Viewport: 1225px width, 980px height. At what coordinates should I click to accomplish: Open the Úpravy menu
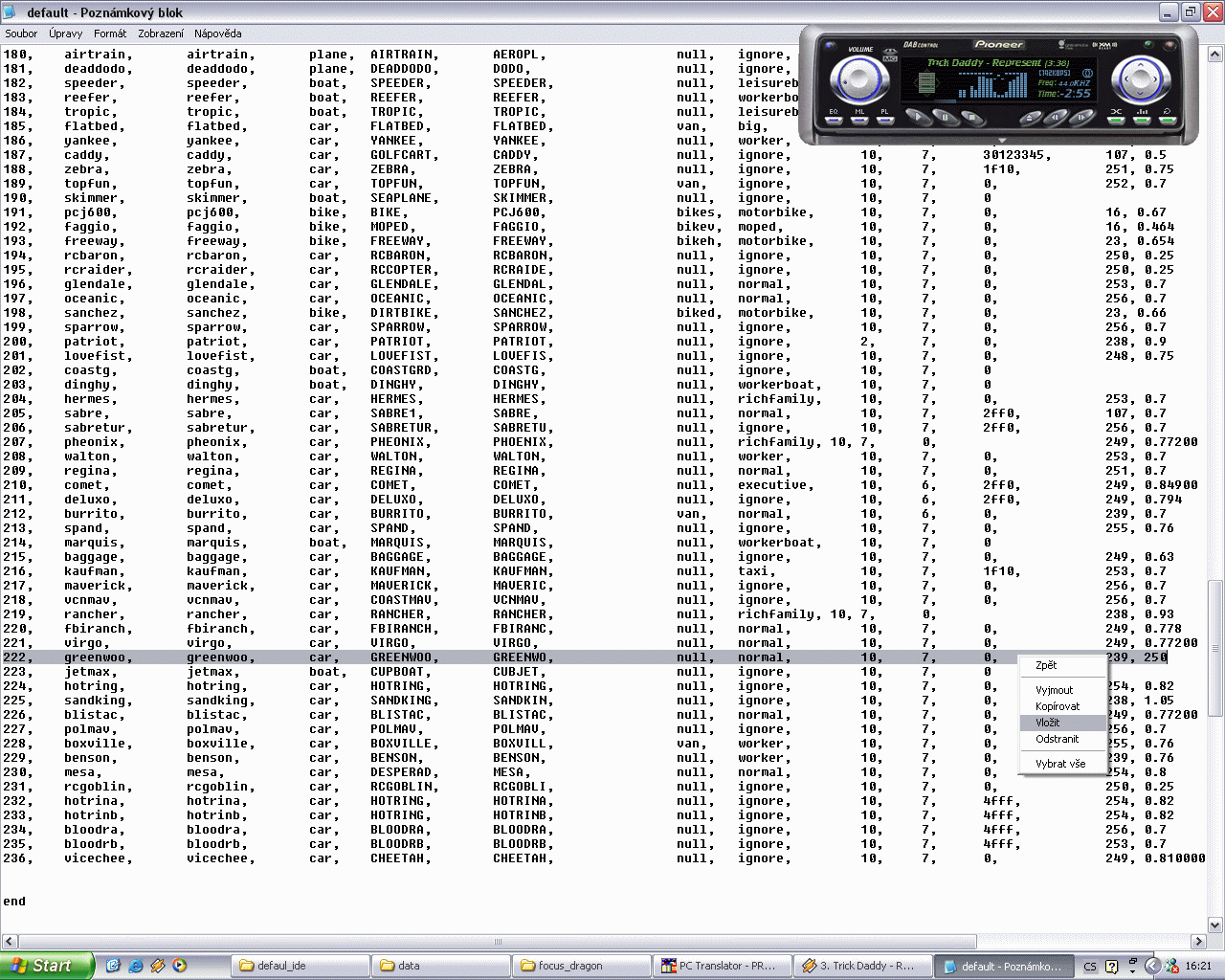pyautogui.click(x=66, y=33)
